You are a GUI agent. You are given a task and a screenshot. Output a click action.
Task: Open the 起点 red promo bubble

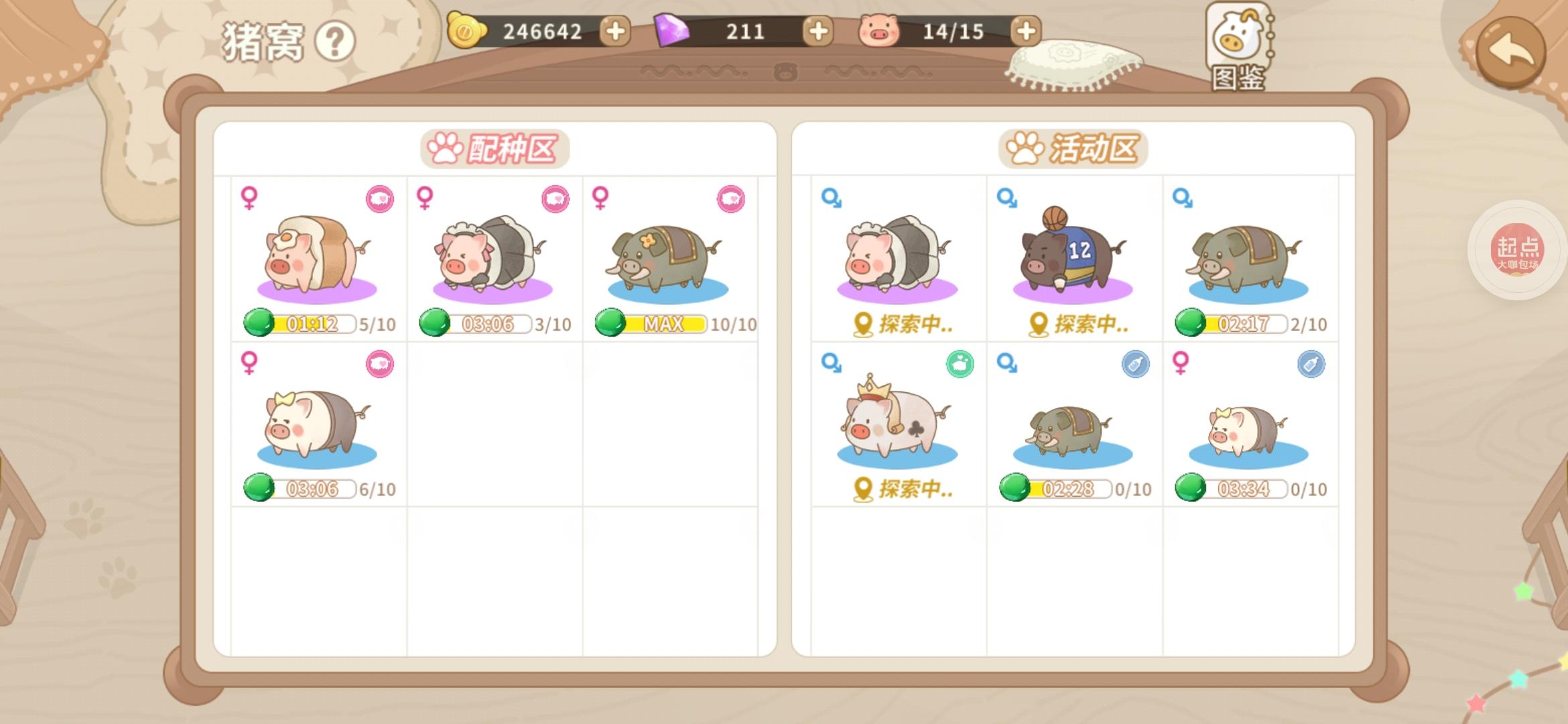(x=1517, y=249)
